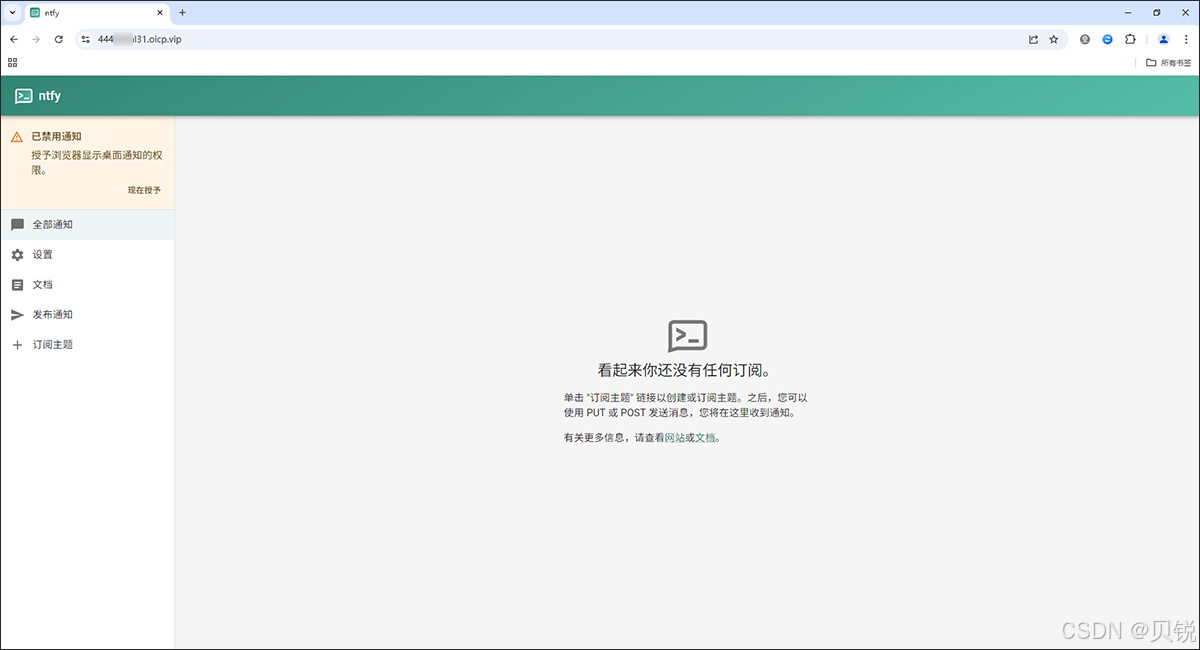
Task: Click the site info icon in address bar
Action: point(86,39)
